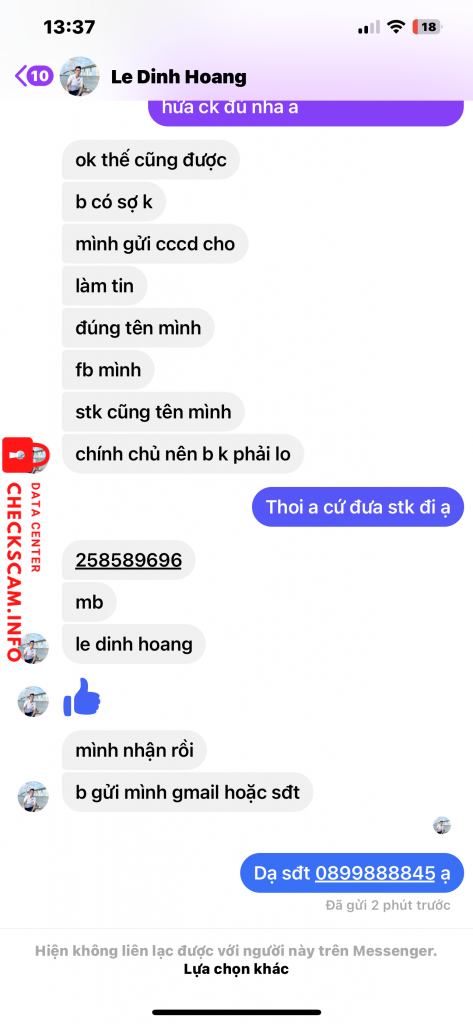
Task: Open Le Dinh Hoang's profile picture in header
Action: 80,77
